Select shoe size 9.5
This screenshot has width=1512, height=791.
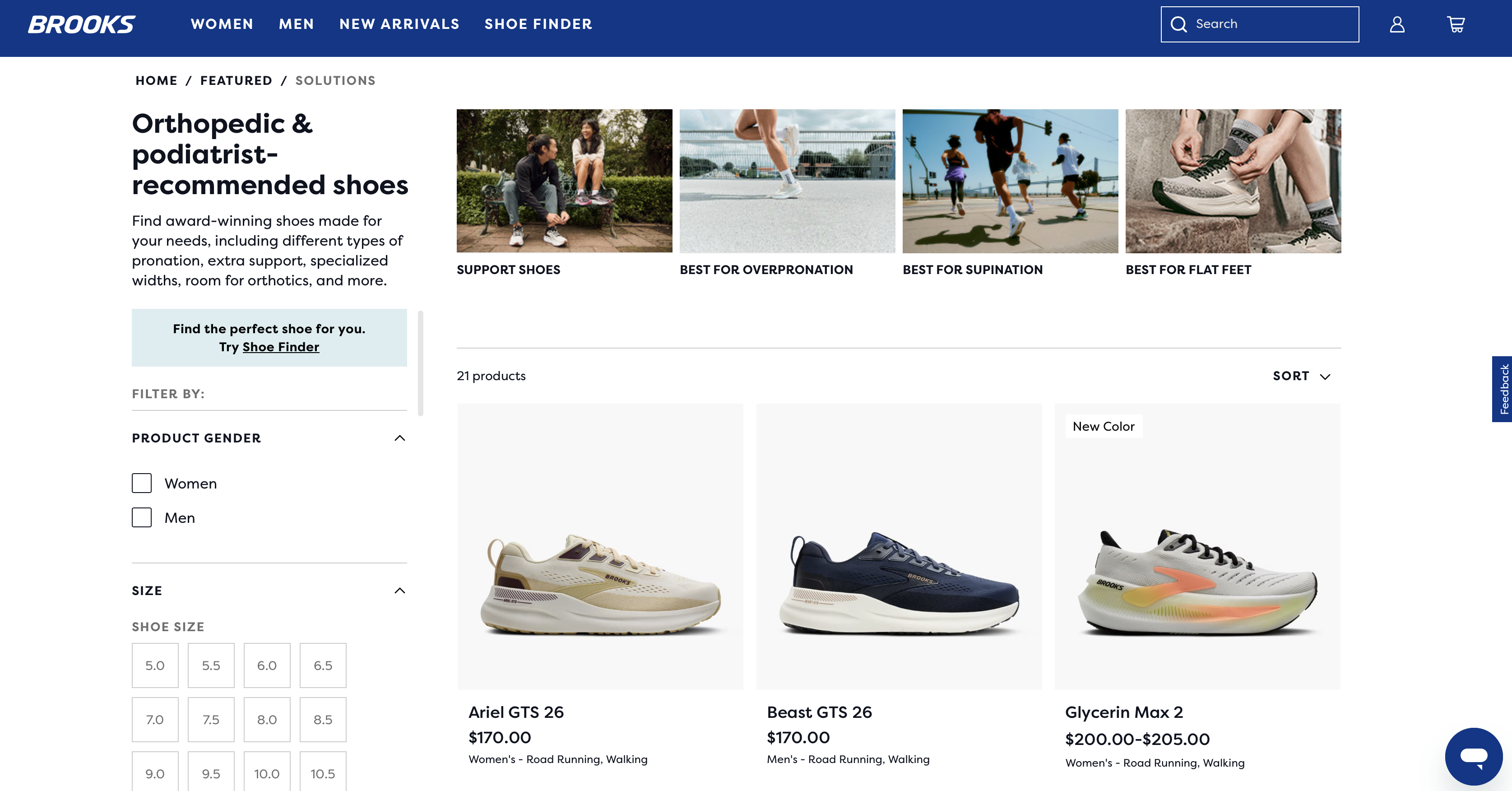211,772
